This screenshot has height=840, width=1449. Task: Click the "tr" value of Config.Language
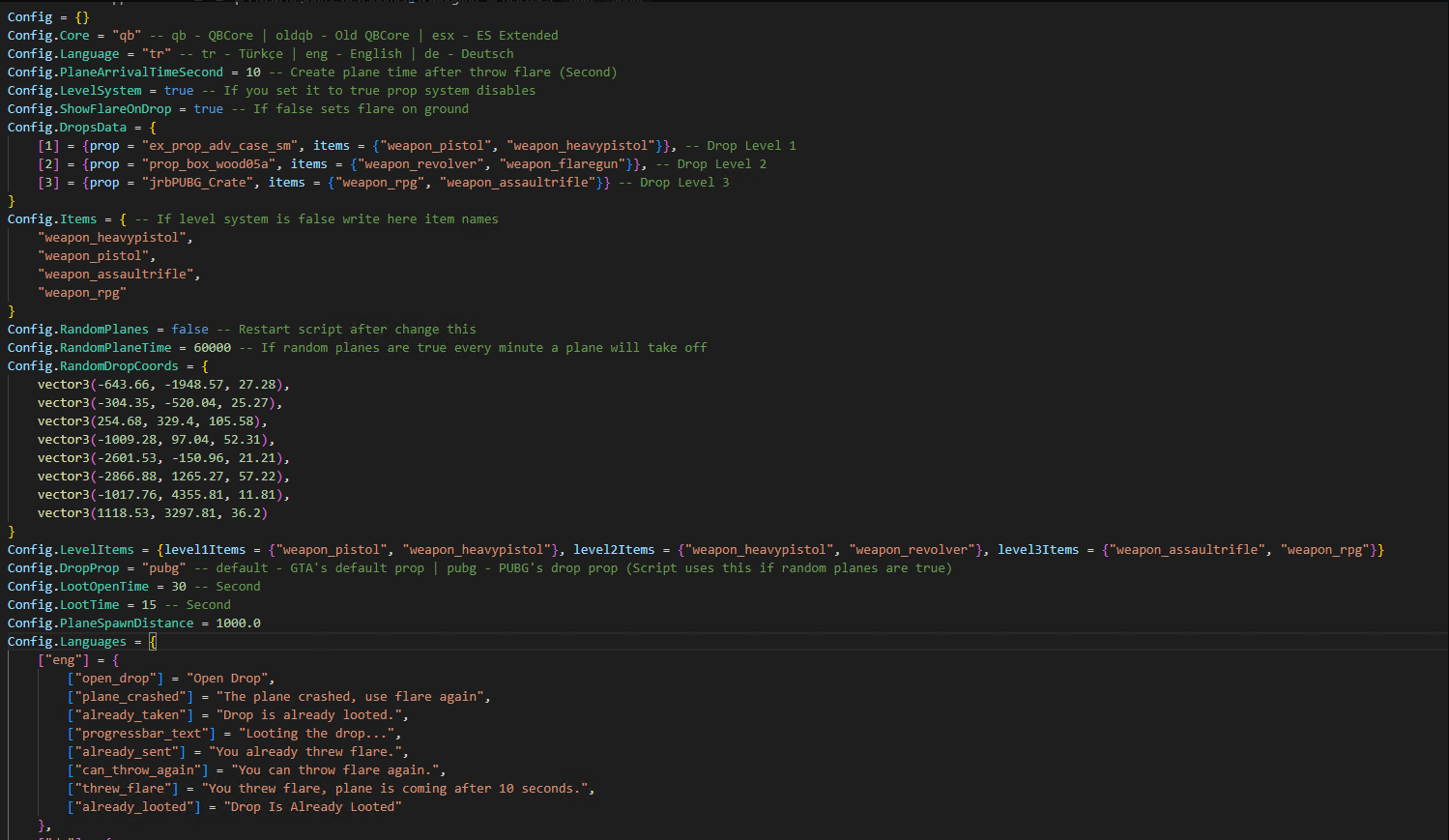pos(157,54)
